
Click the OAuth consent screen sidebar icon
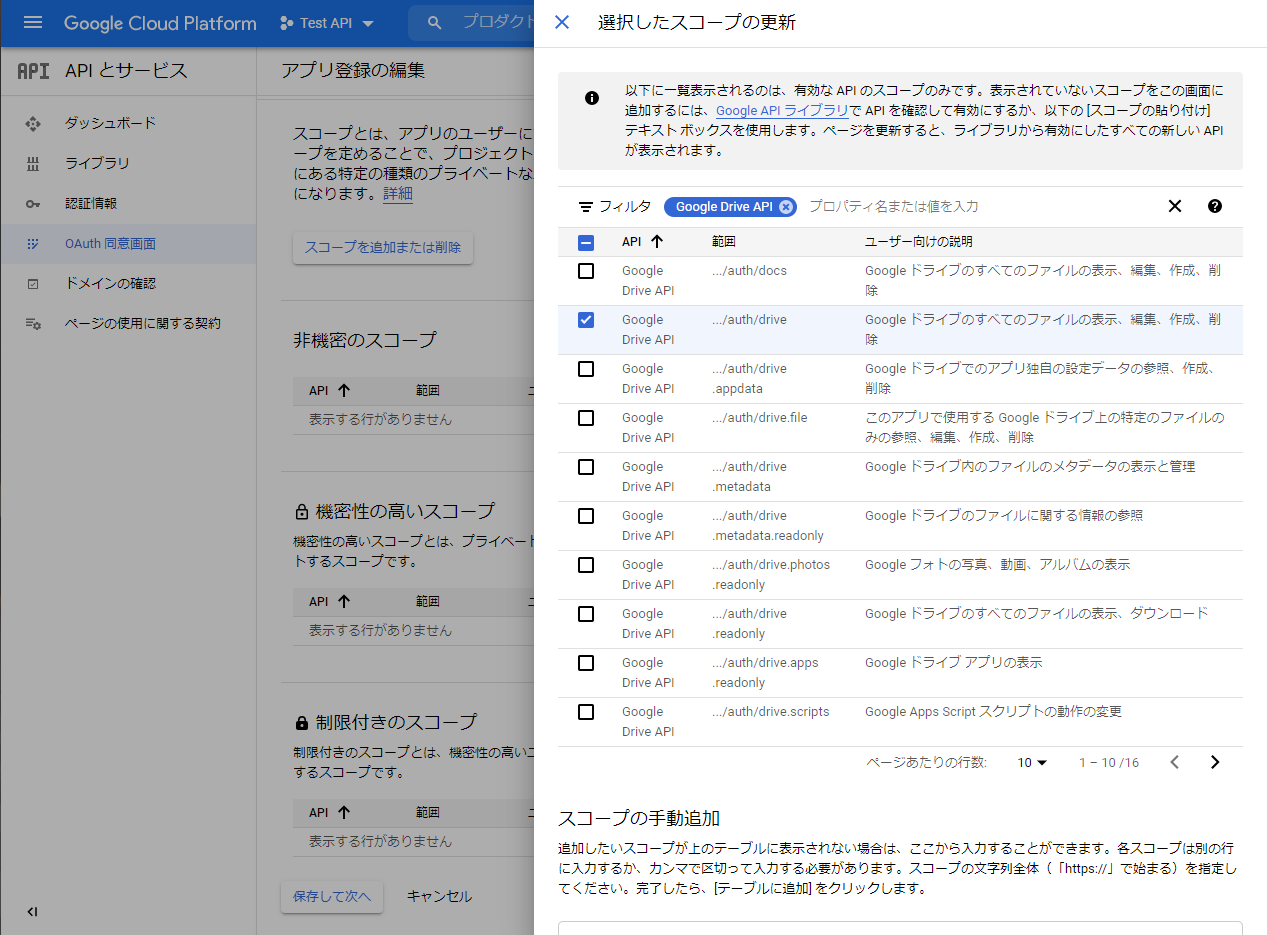33,243
